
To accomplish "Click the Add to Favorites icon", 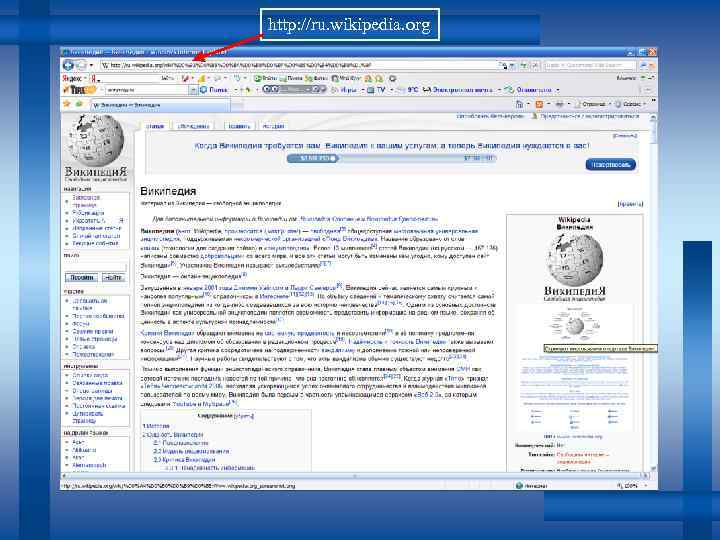I will point(79,104).
